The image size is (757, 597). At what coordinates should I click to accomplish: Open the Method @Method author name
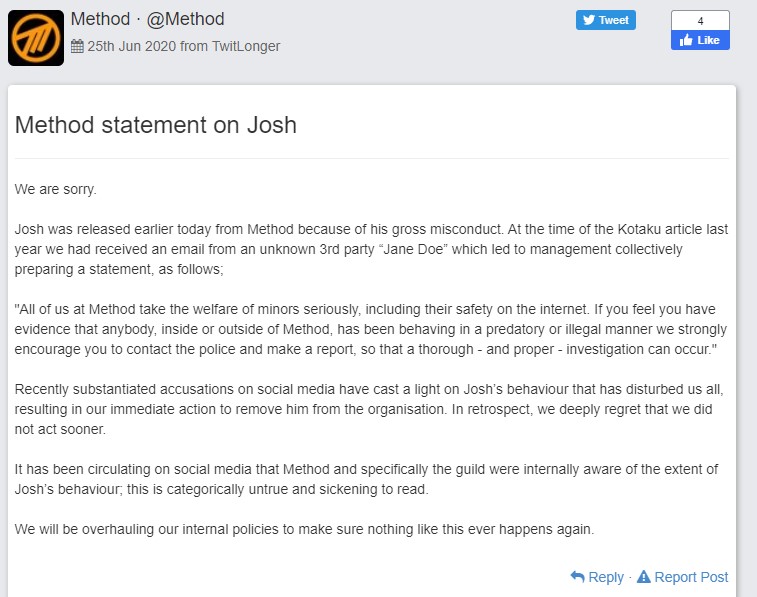coord(147,19)
